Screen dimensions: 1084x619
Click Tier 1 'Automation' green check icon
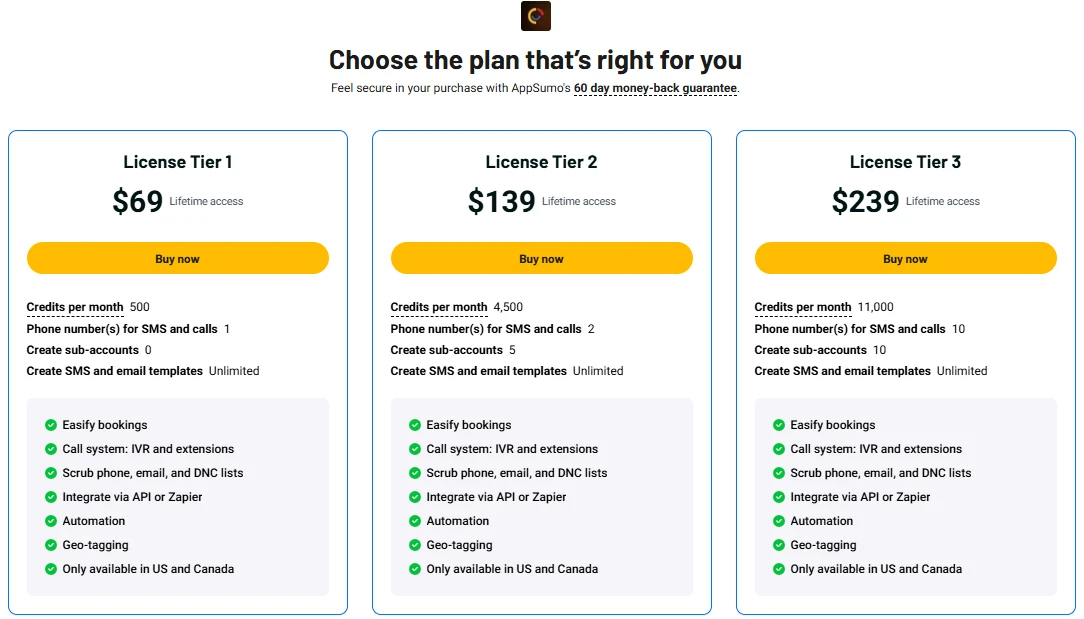(50, 521)
